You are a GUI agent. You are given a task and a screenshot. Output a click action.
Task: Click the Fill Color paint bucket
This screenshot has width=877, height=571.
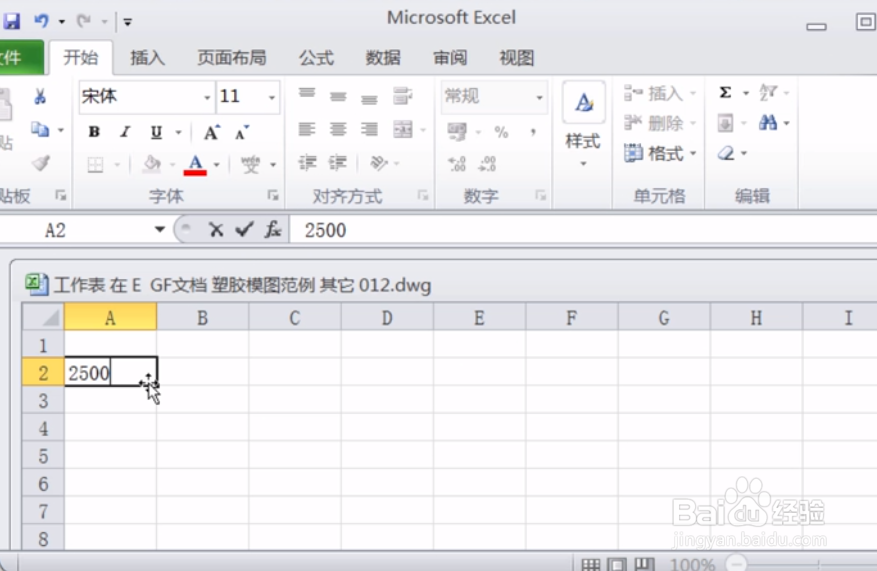pyautogui.click(x=152, y=164)
